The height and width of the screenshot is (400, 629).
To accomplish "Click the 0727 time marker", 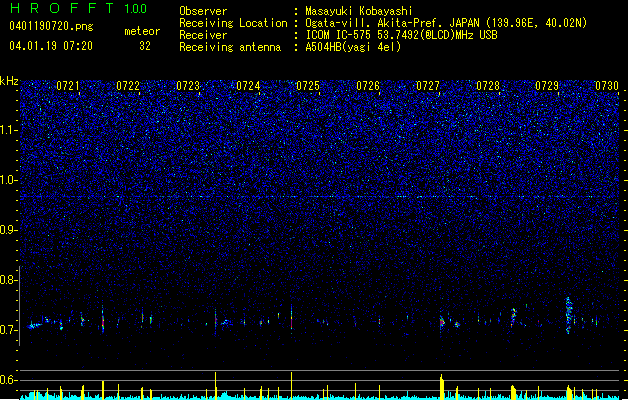I will pyautogui.click(x=428, y=86).
